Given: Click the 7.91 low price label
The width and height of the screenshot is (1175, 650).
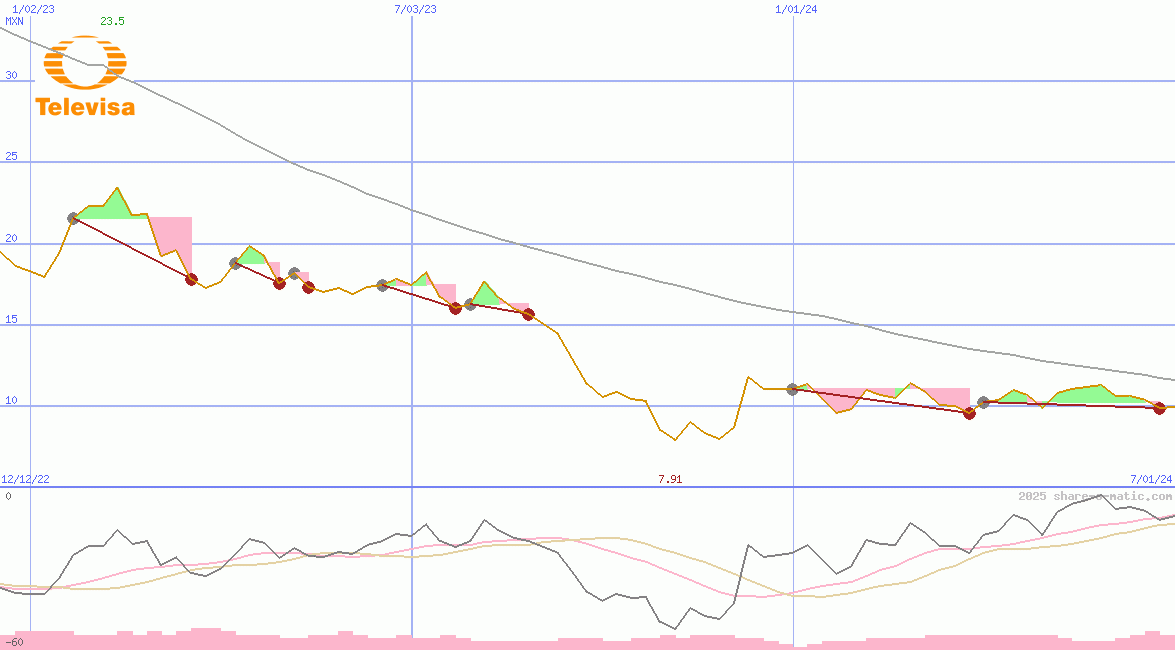Looking at the screenshot, I should pos(670,480).
